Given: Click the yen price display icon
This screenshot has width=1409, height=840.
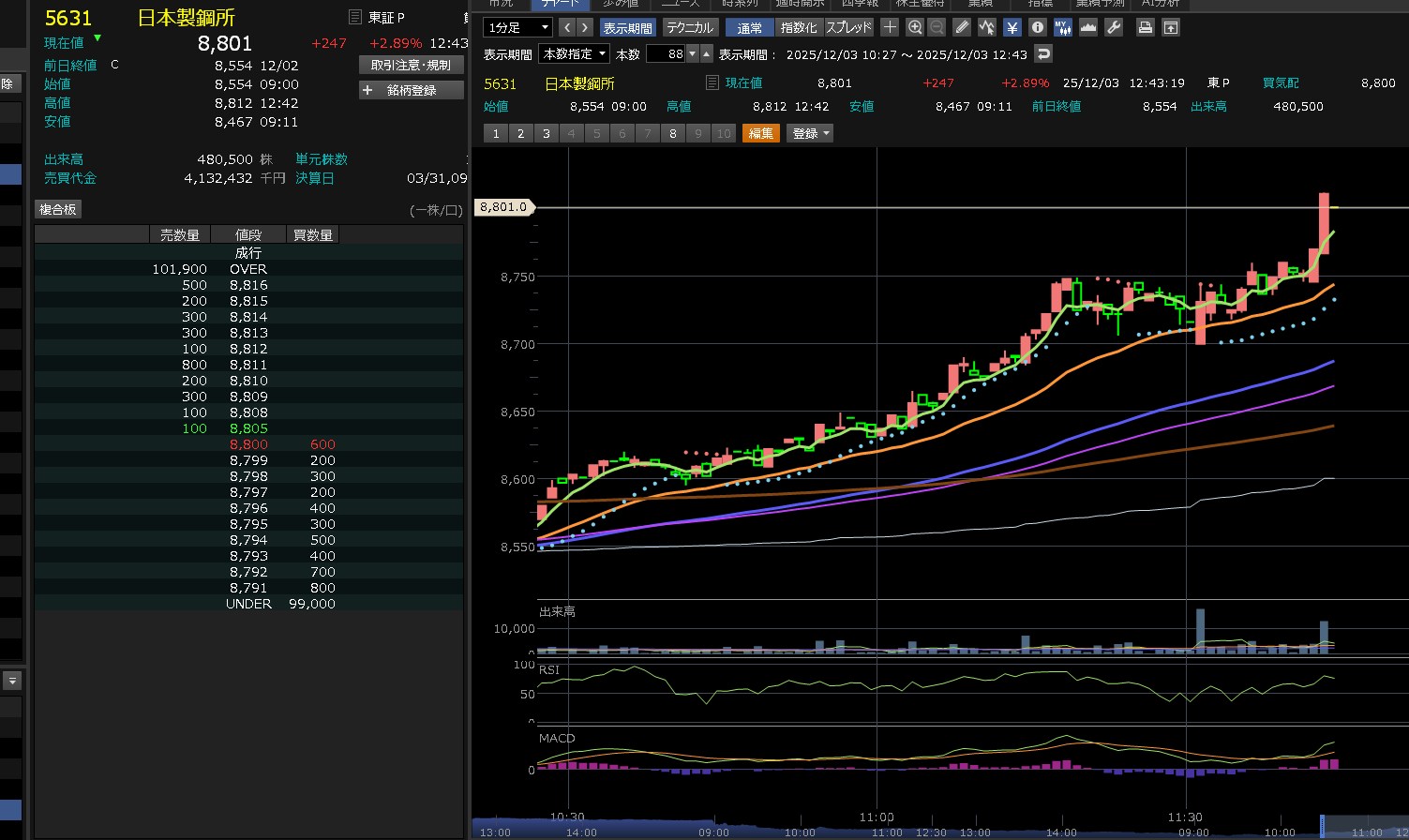Looking at the screenshot, I should click(1012, 27).
